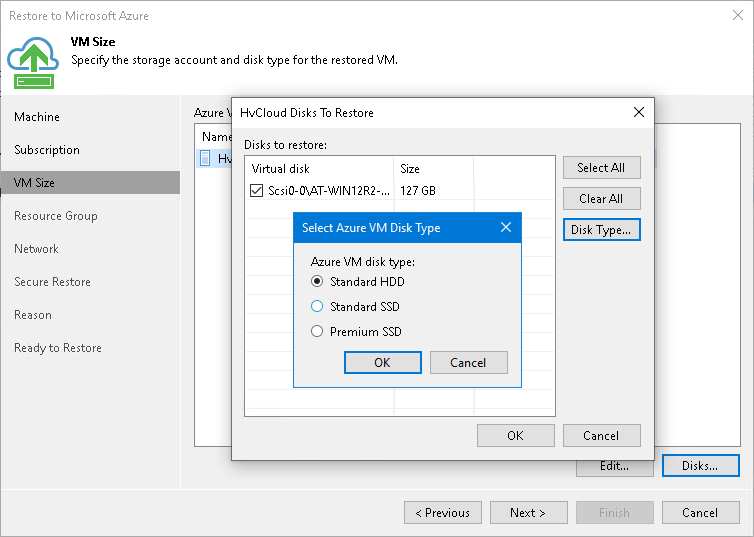This screenshot has width=754, height=537.
Task: Click the VM icon in Azure VM list
Action: (x=206, y=158)
